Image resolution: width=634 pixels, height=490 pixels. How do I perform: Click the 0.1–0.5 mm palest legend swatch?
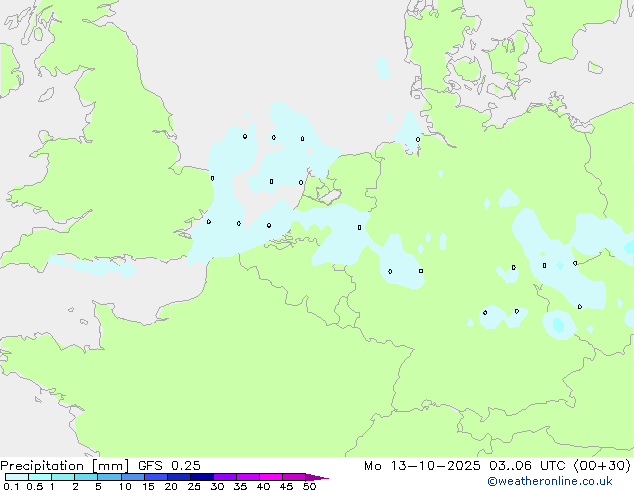coord(17,477)
